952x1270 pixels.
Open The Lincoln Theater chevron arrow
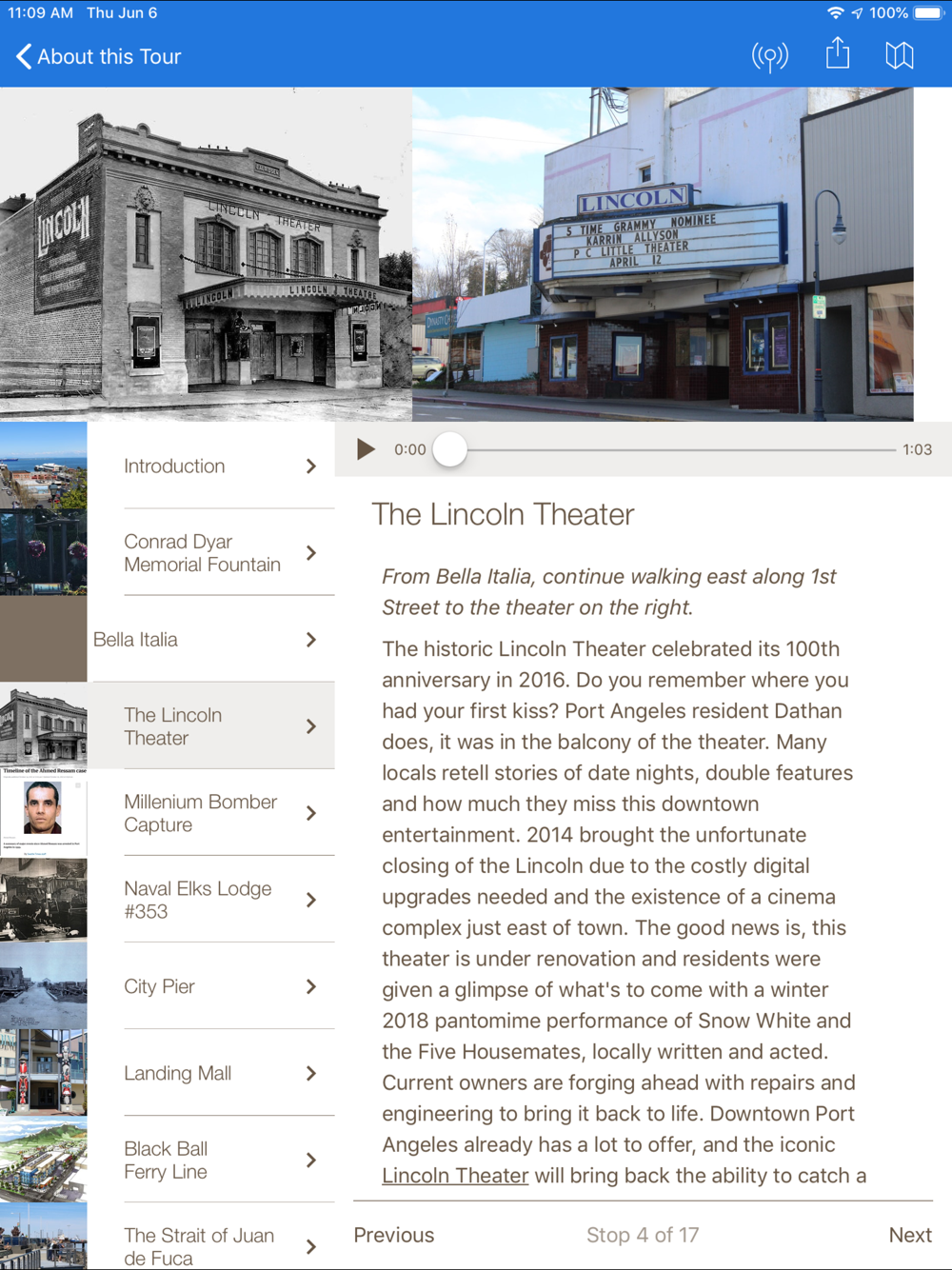click(311, 726)
